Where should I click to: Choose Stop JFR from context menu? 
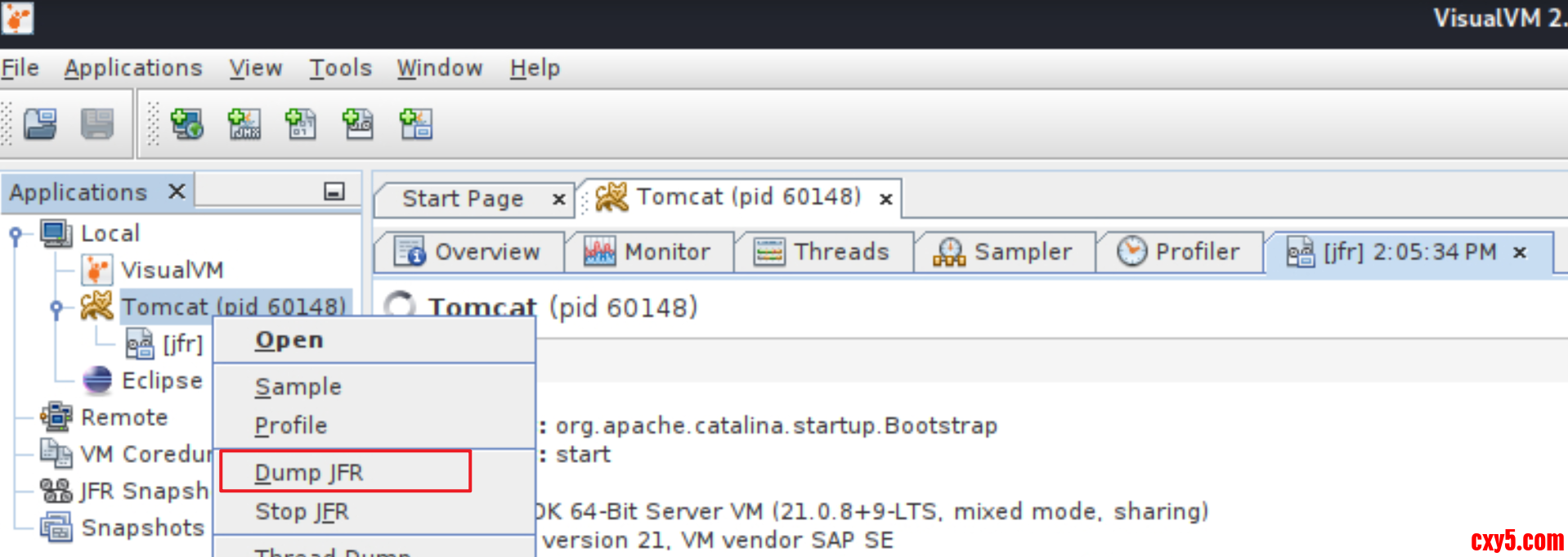(302, 511)
